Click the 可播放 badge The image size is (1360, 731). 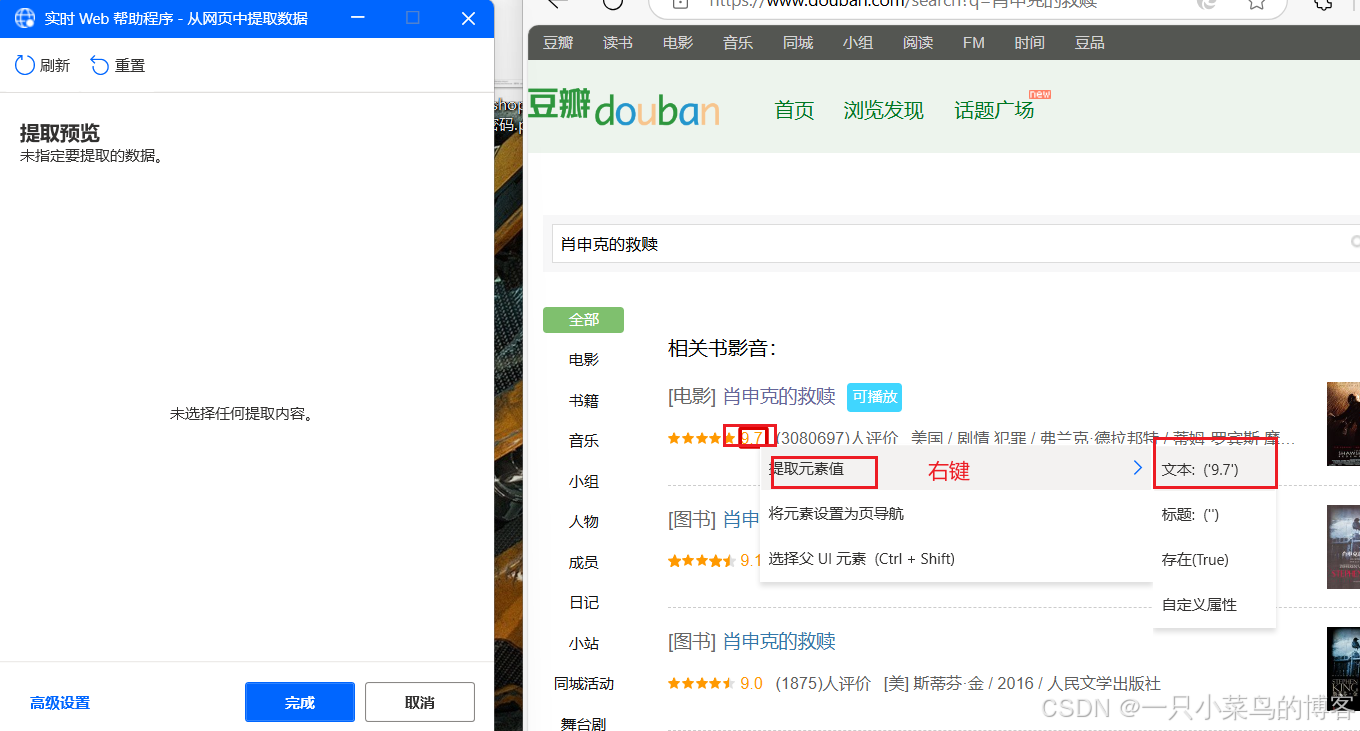tap(875, 397)
